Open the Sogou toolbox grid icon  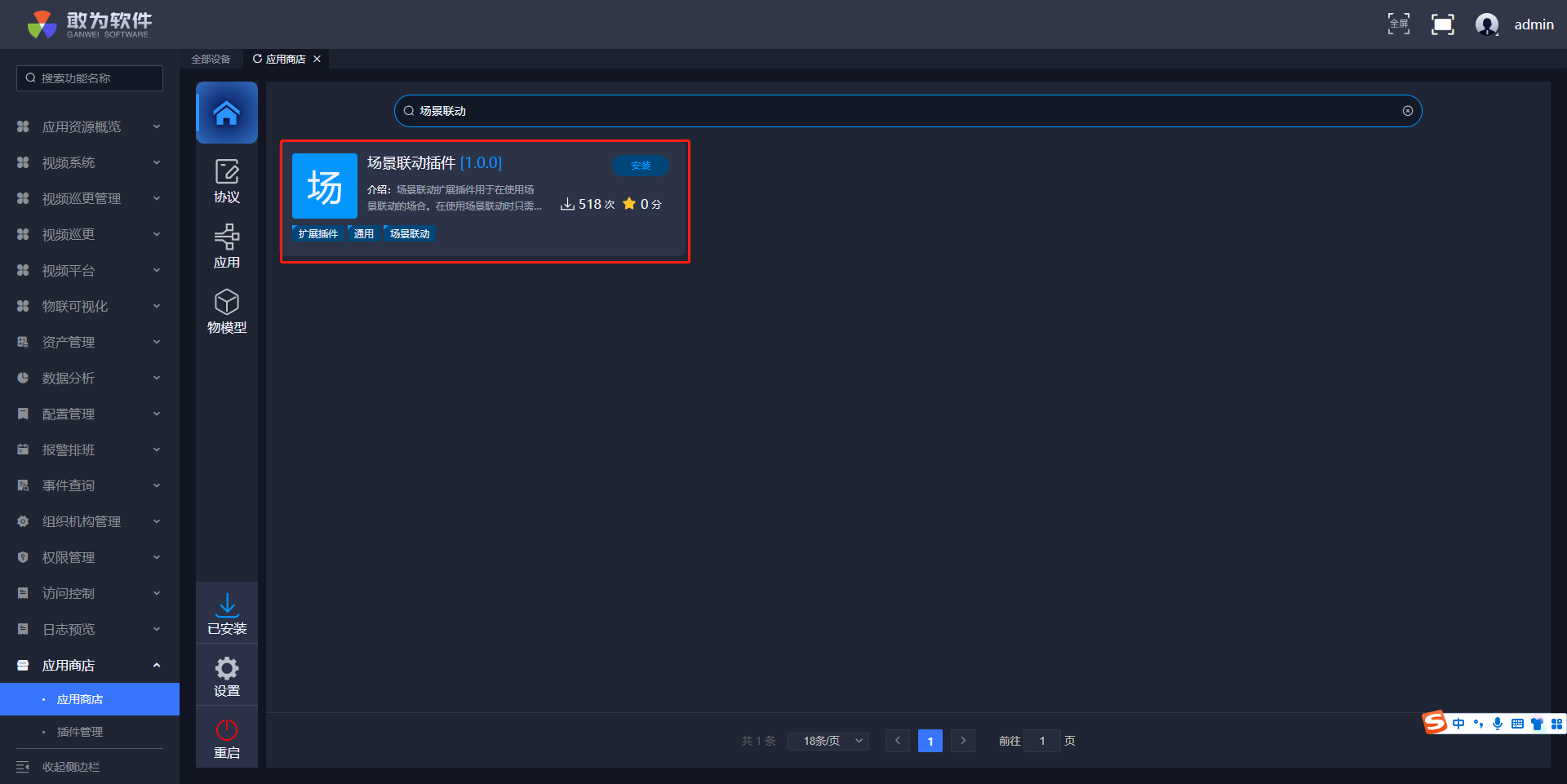coord(1556,724)
